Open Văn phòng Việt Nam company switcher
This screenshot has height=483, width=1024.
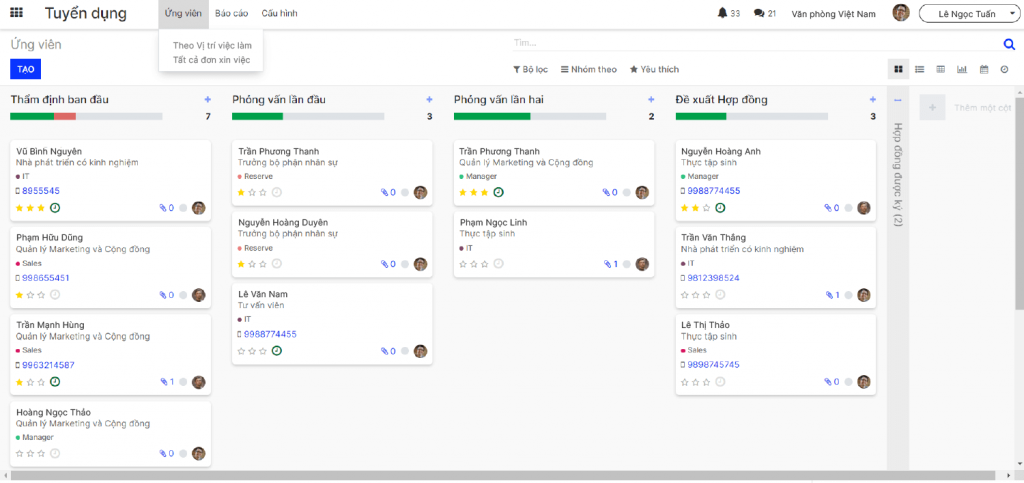pyautogui.click(x=833, y=13)
